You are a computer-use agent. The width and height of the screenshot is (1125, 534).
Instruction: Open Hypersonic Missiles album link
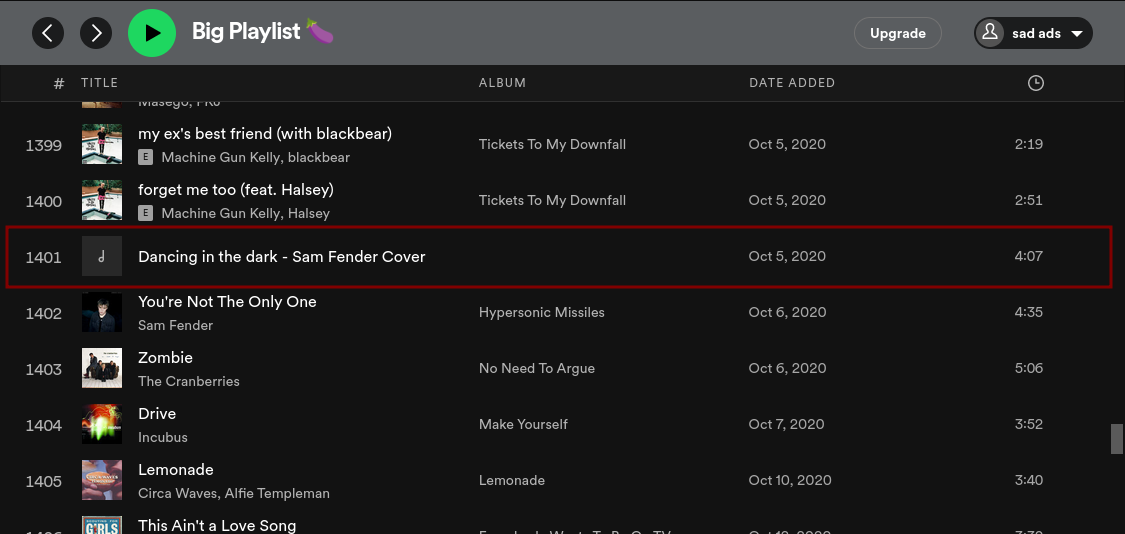click(x=542, y=312)
